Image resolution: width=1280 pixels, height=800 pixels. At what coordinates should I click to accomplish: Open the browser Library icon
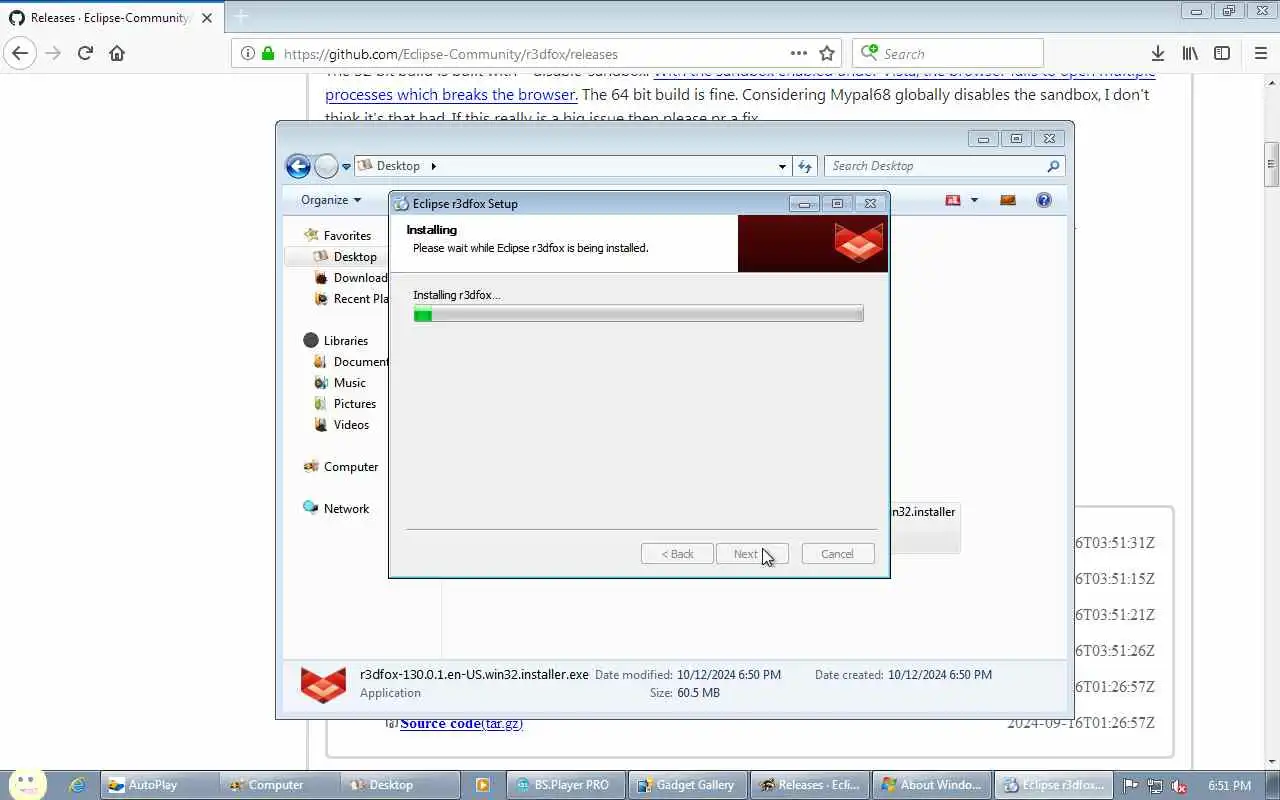click(x=1190, y=53)
